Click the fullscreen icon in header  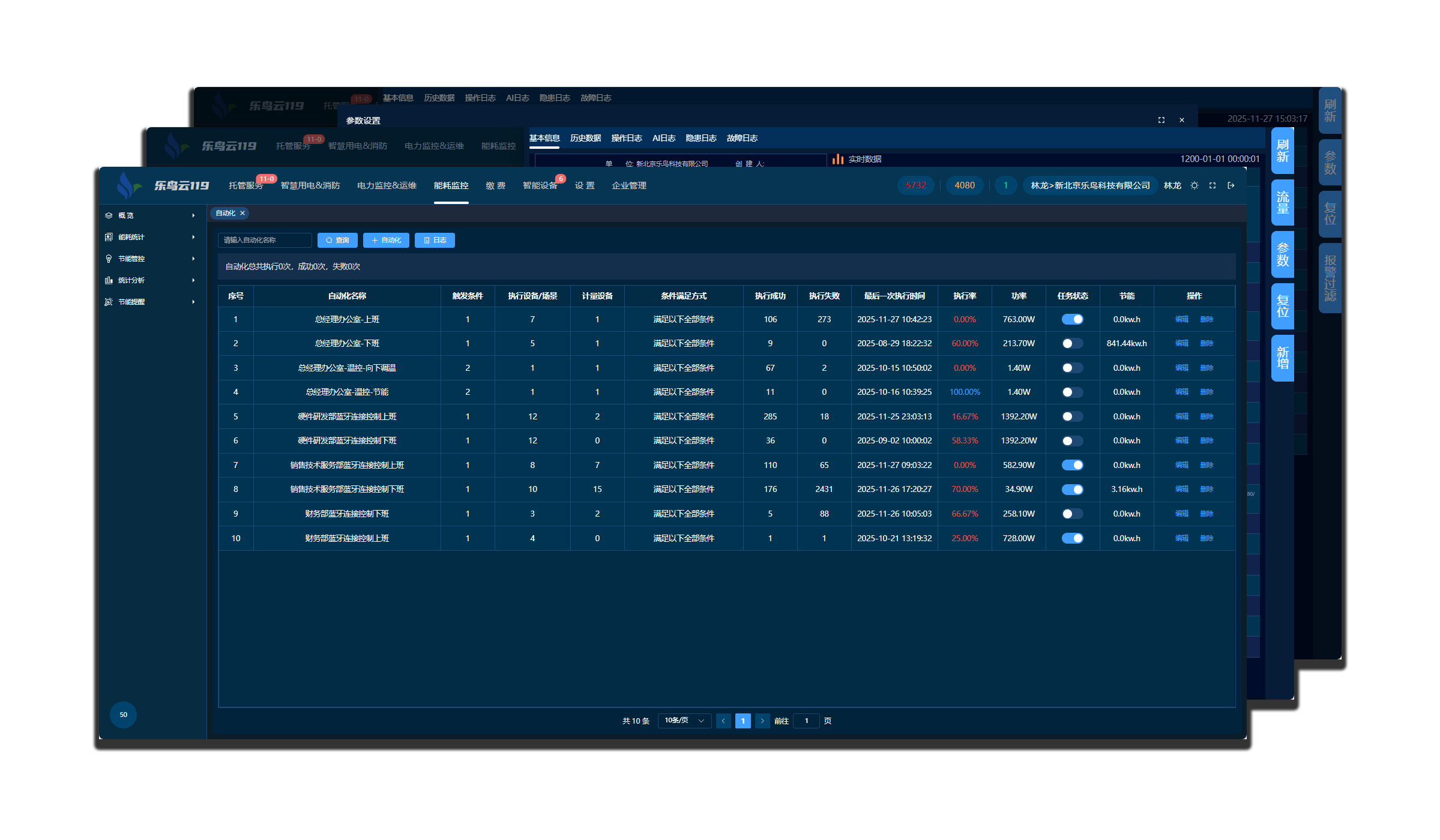coord(1213,185)
